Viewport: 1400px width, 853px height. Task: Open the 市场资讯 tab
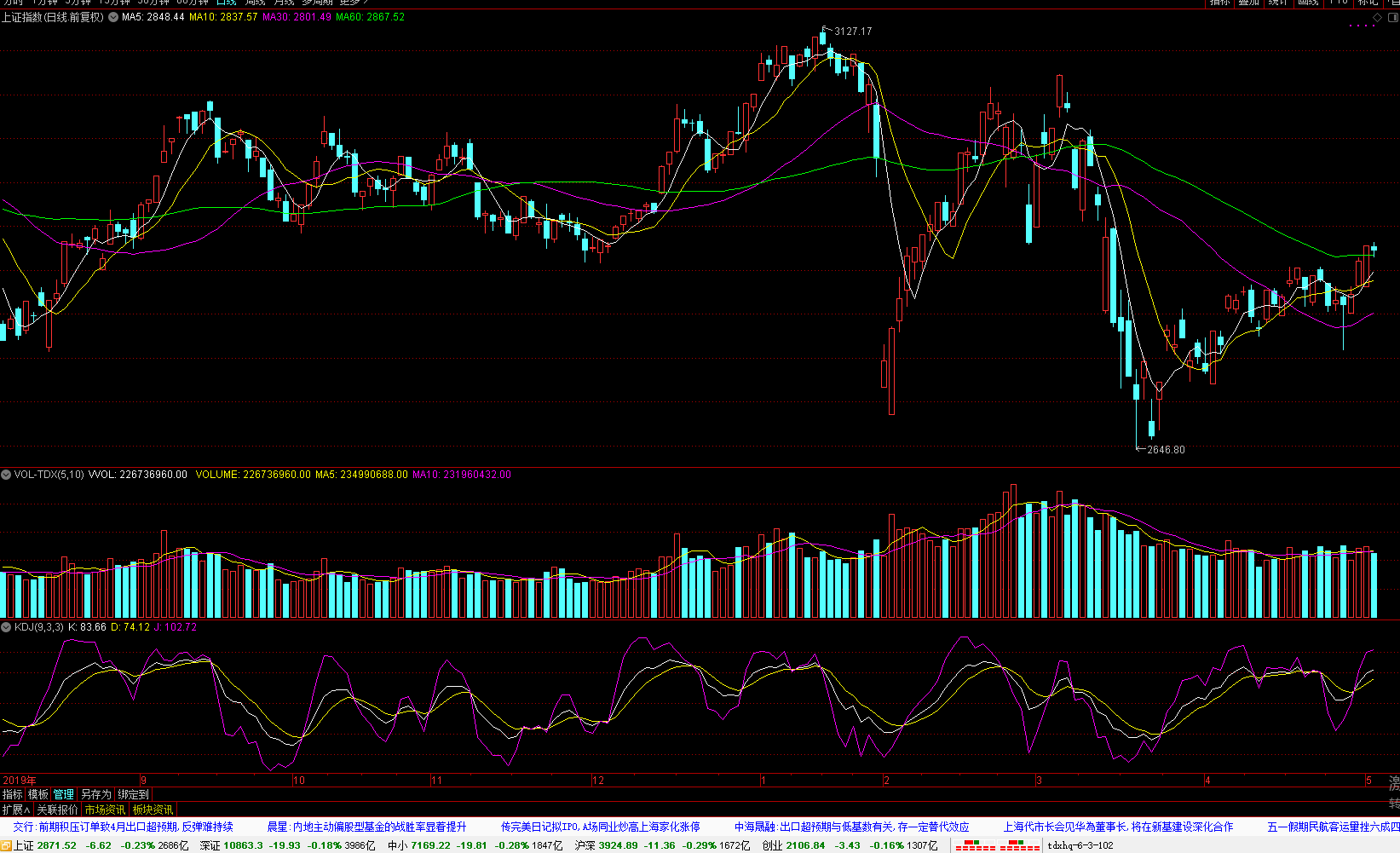(105, 810)
